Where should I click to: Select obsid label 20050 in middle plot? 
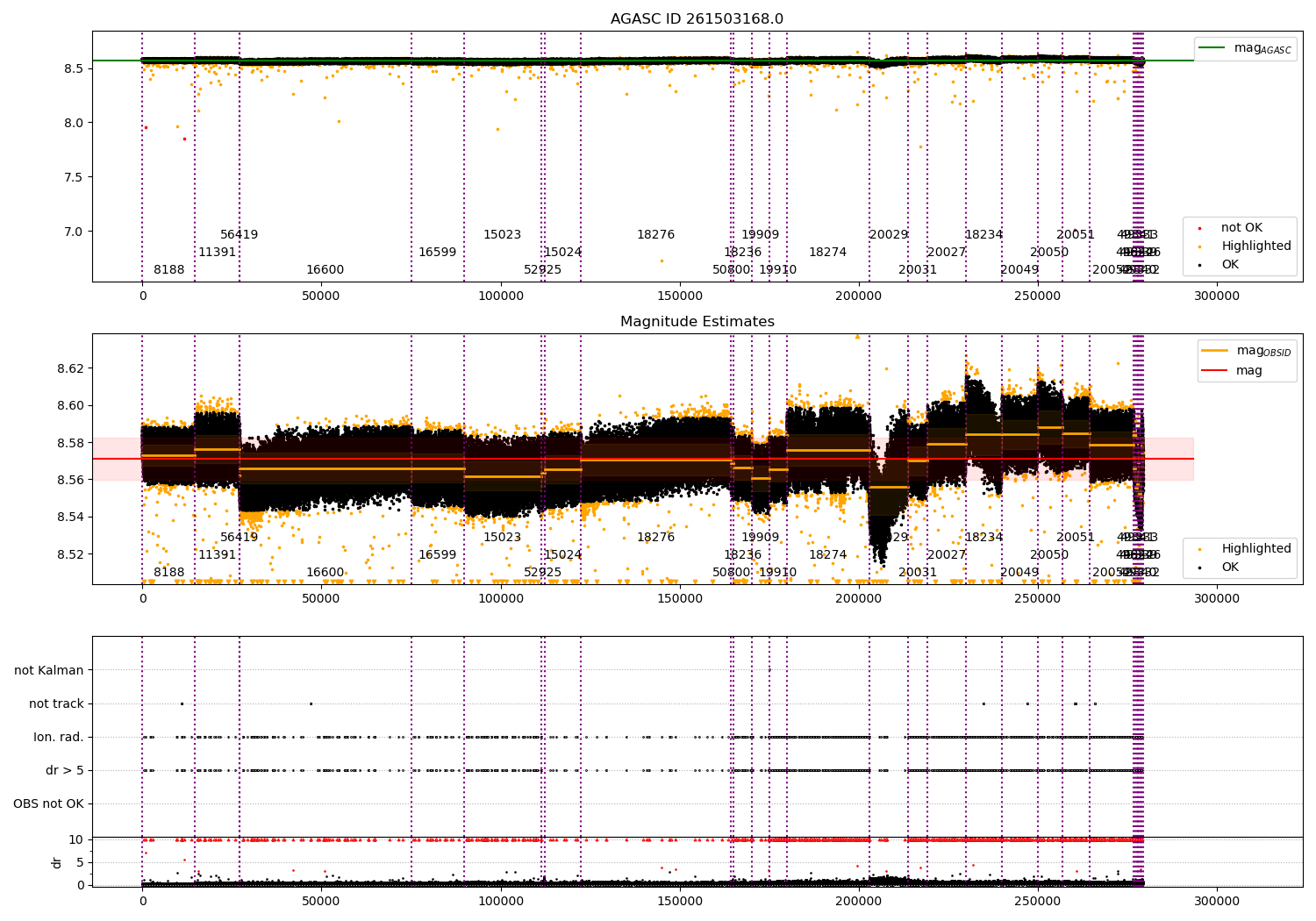coord(1049,555)
